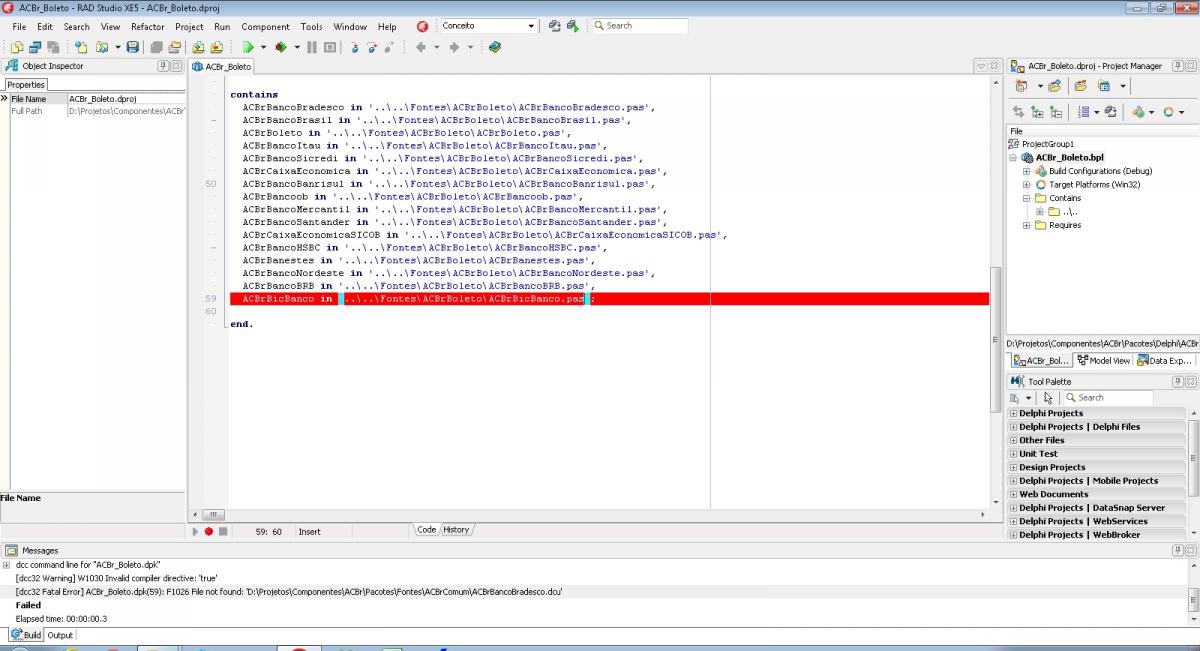Image resolution: width=1200 pixels, height=651 pixels.
Task: Click the IDE Insight search field
Action: 639,26
